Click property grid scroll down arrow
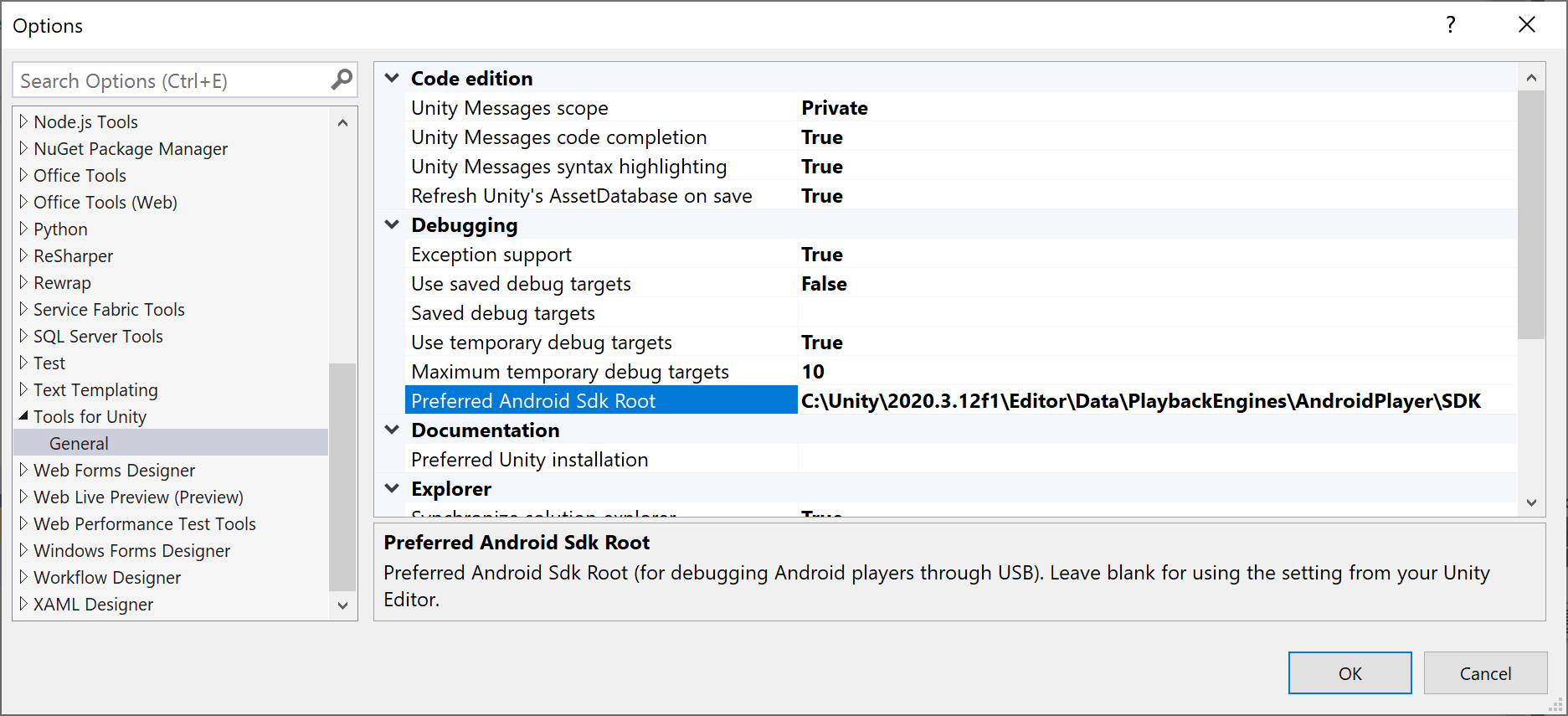The image size is (1568, 716). pyautogui.click(x=1531, y=502)
